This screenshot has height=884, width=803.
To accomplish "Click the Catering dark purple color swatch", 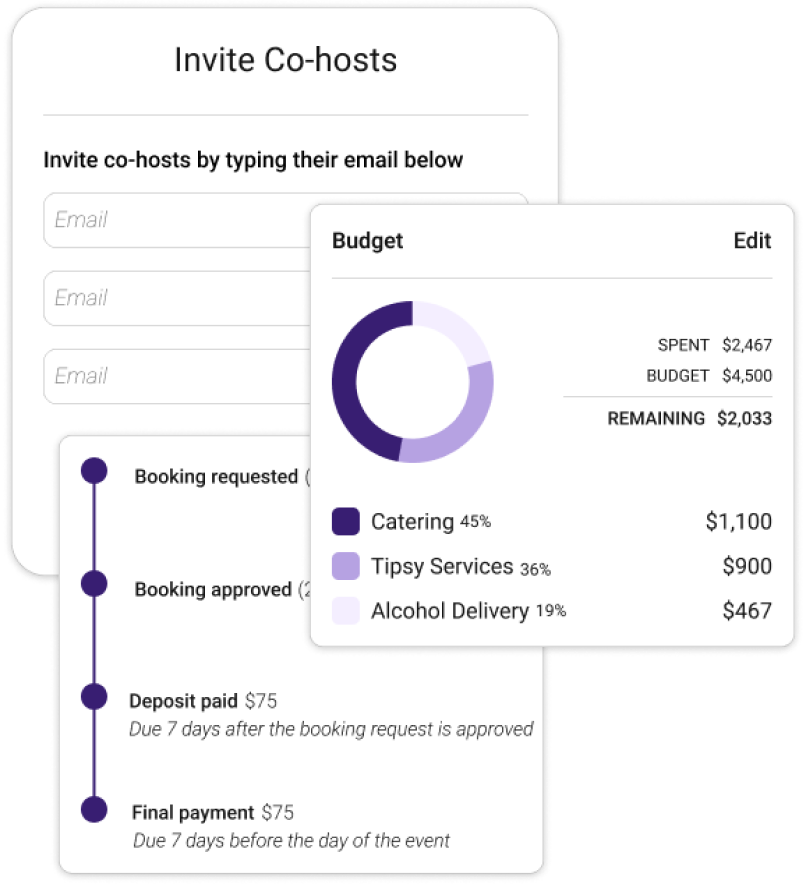I will point(346,521).
